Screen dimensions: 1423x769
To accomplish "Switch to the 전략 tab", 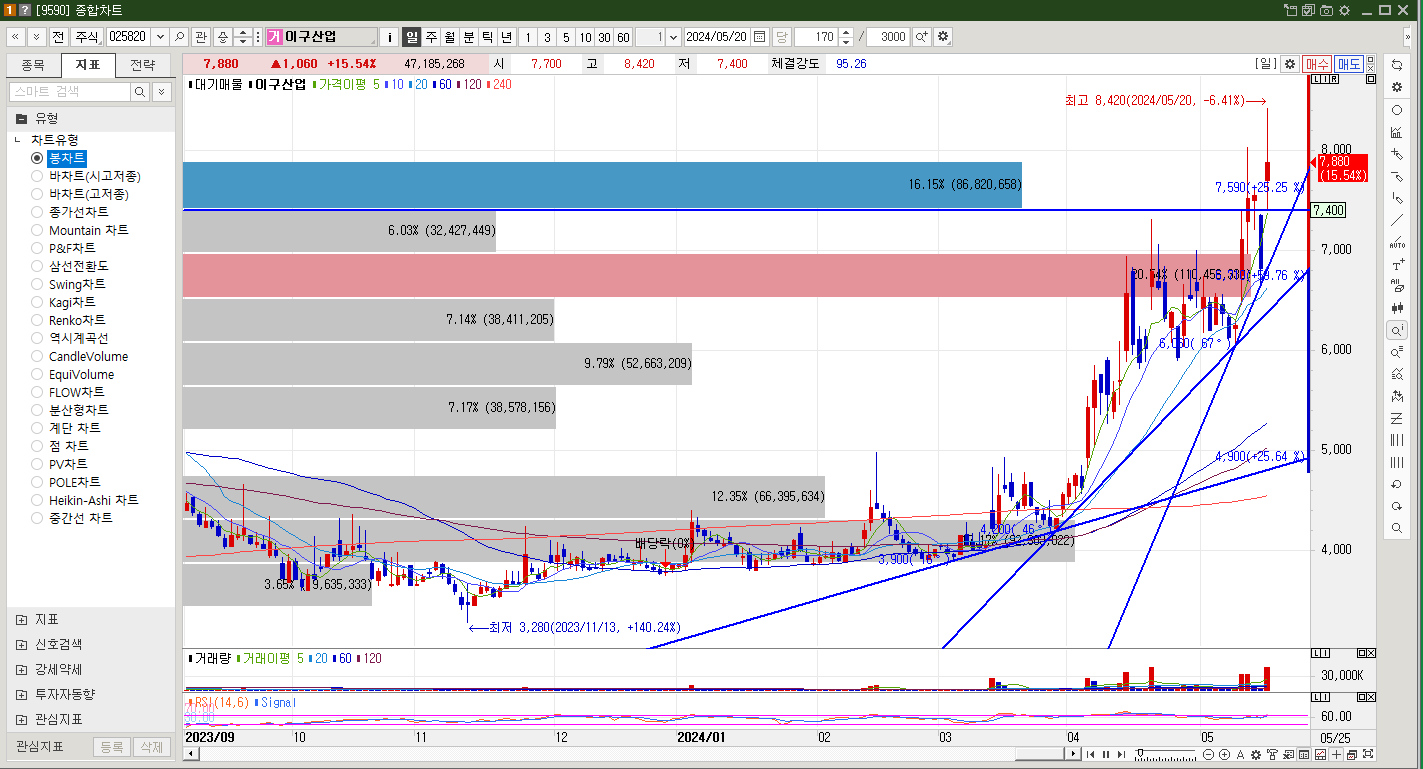I will 143,65.
